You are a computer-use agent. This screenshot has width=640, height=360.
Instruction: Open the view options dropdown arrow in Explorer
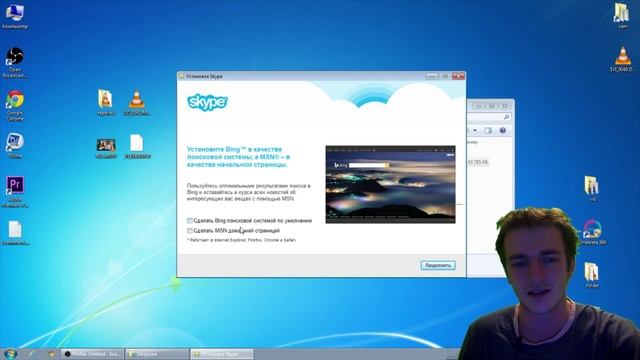[475, 131]
